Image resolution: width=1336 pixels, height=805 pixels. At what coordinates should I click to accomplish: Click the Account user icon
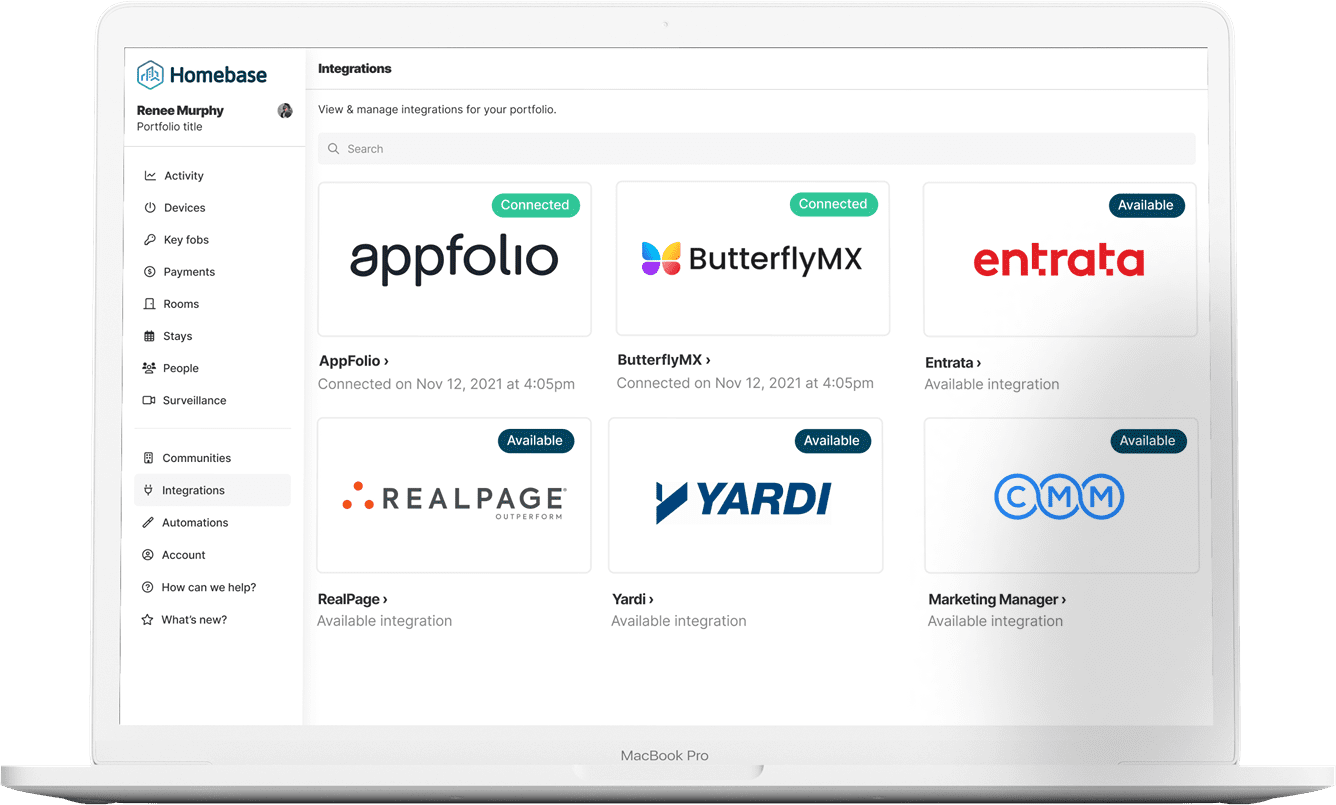tap(148, 555)
